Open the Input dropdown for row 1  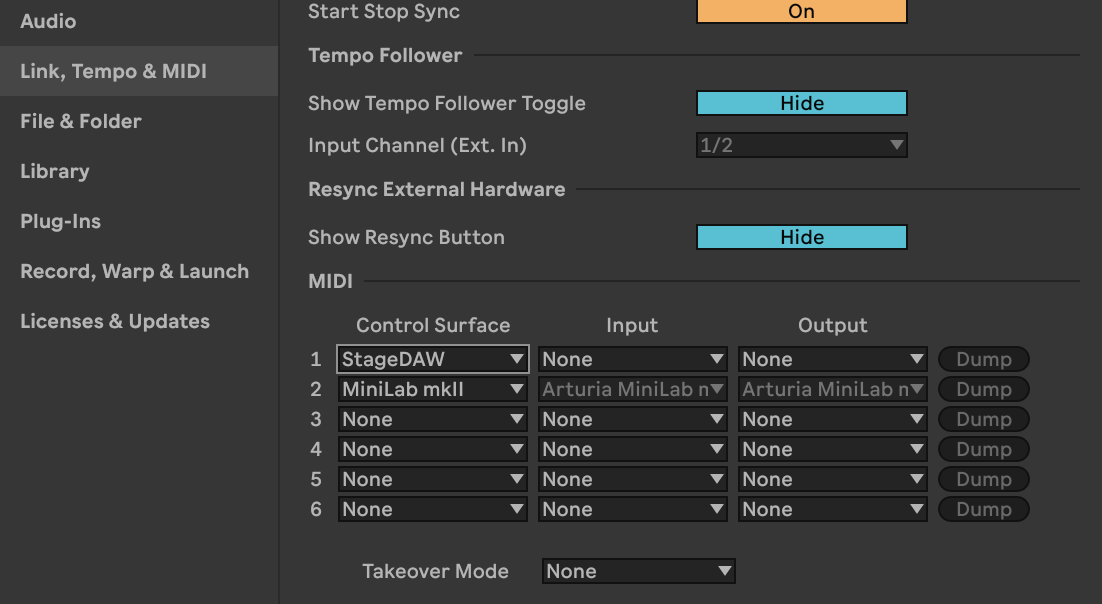(x=633, y=359)
